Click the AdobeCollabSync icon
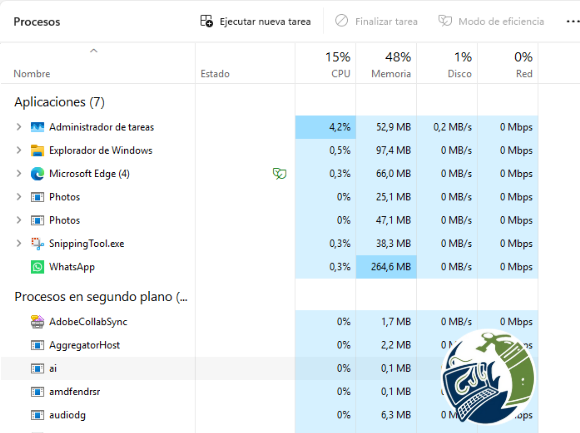This screenshot has height=433, width=580. 37,322
